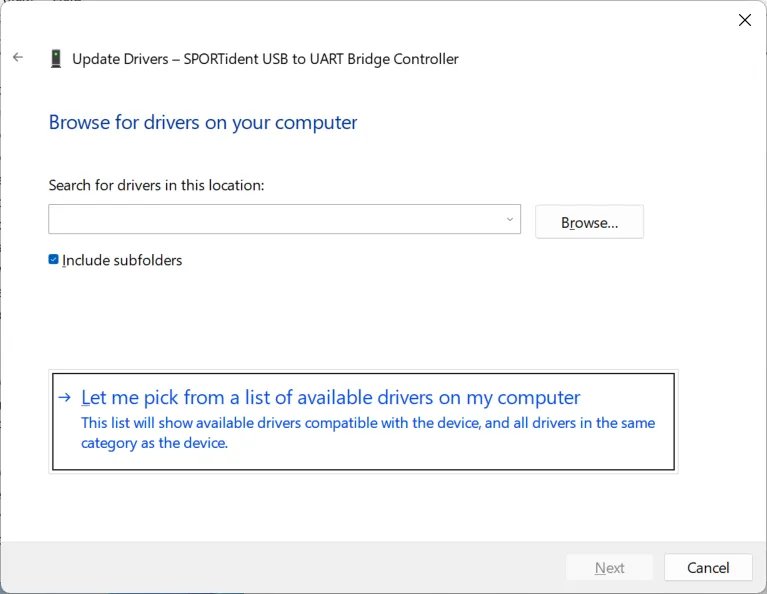Click the 'Include subfolders' label text

pos(122,260)
